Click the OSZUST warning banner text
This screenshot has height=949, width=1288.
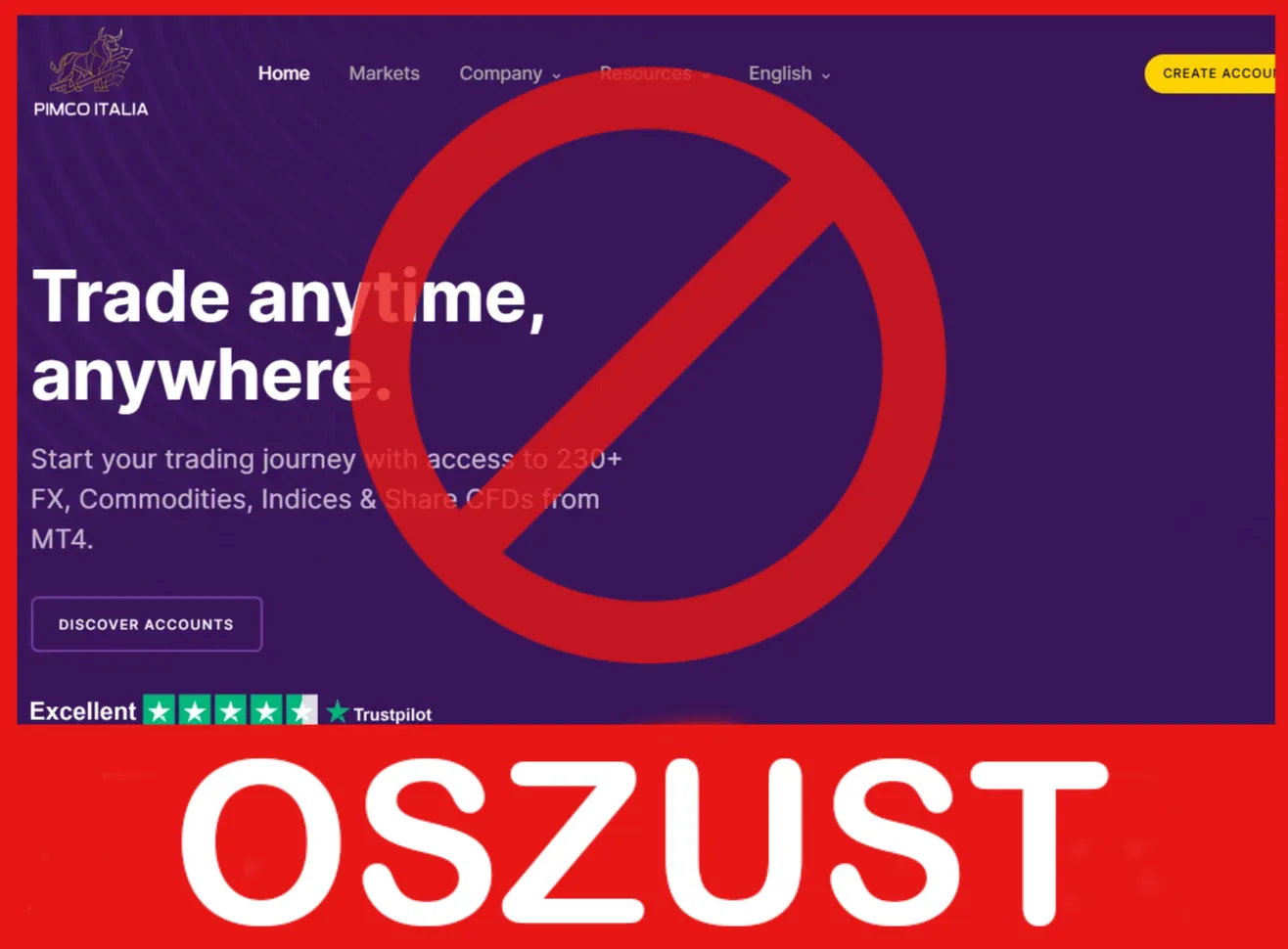(644, 841)
